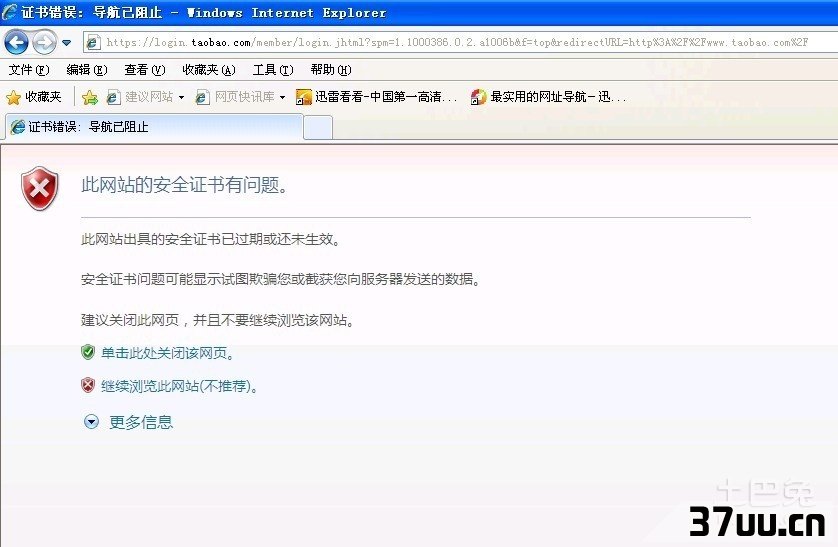This screenshot has width=838, height=547.
Task: Click the 更多信息 text link
Action: pos(141,422)
